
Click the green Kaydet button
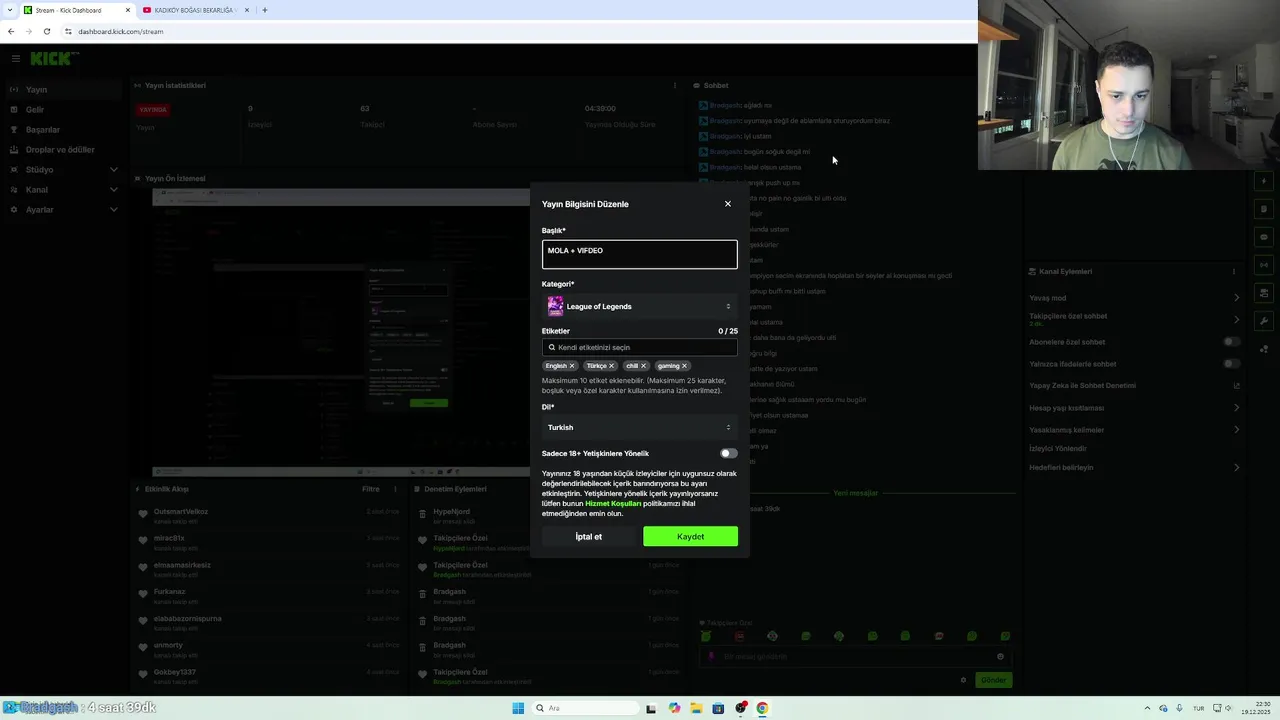(x=690, y=537)
